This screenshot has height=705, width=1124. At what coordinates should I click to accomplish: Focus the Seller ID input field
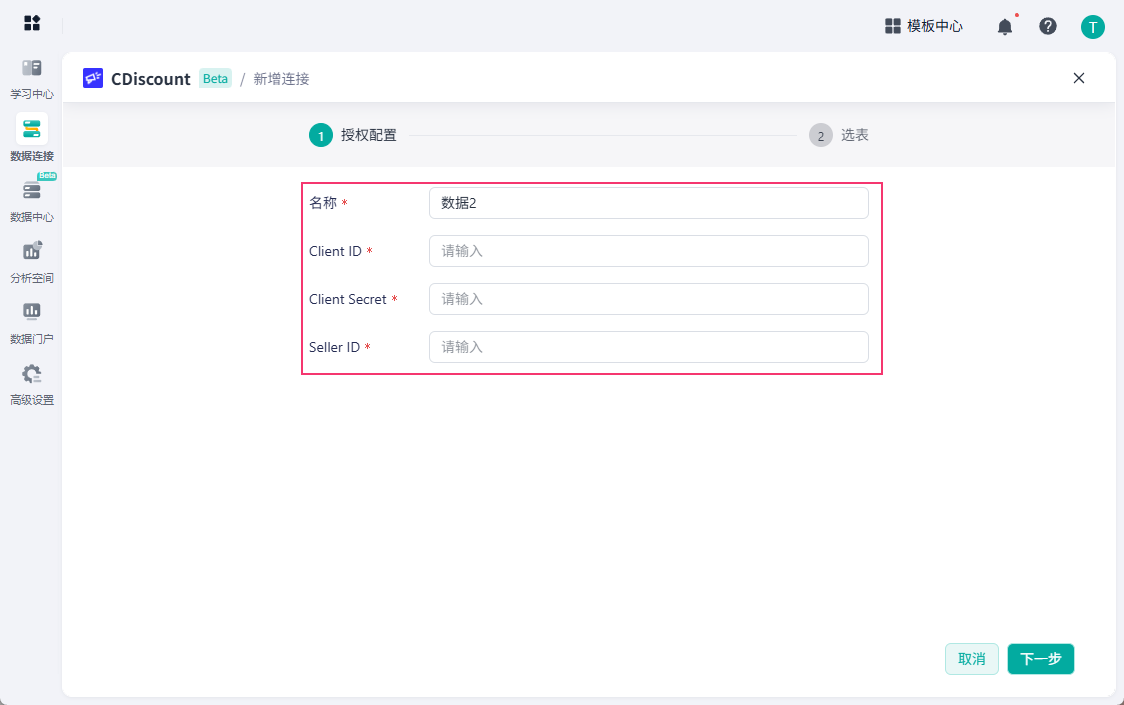point(649,347)
